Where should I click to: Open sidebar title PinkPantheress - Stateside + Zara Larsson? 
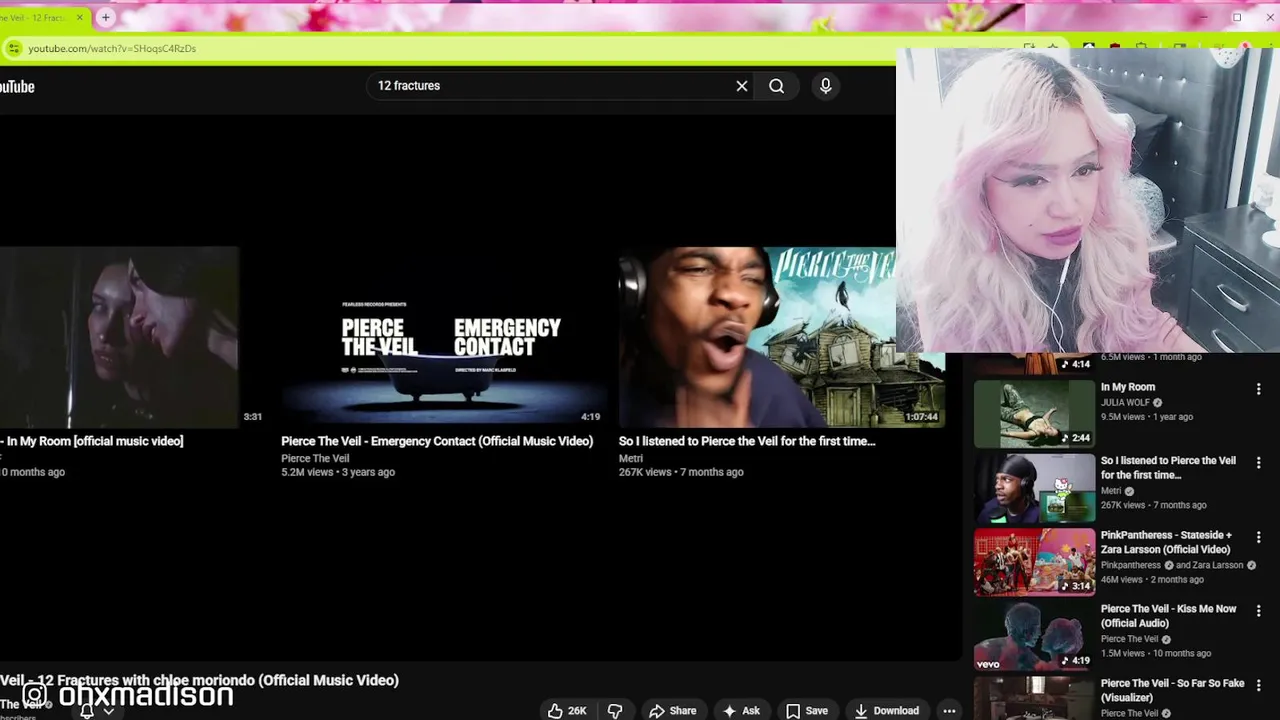click(x=1167, y=542)
